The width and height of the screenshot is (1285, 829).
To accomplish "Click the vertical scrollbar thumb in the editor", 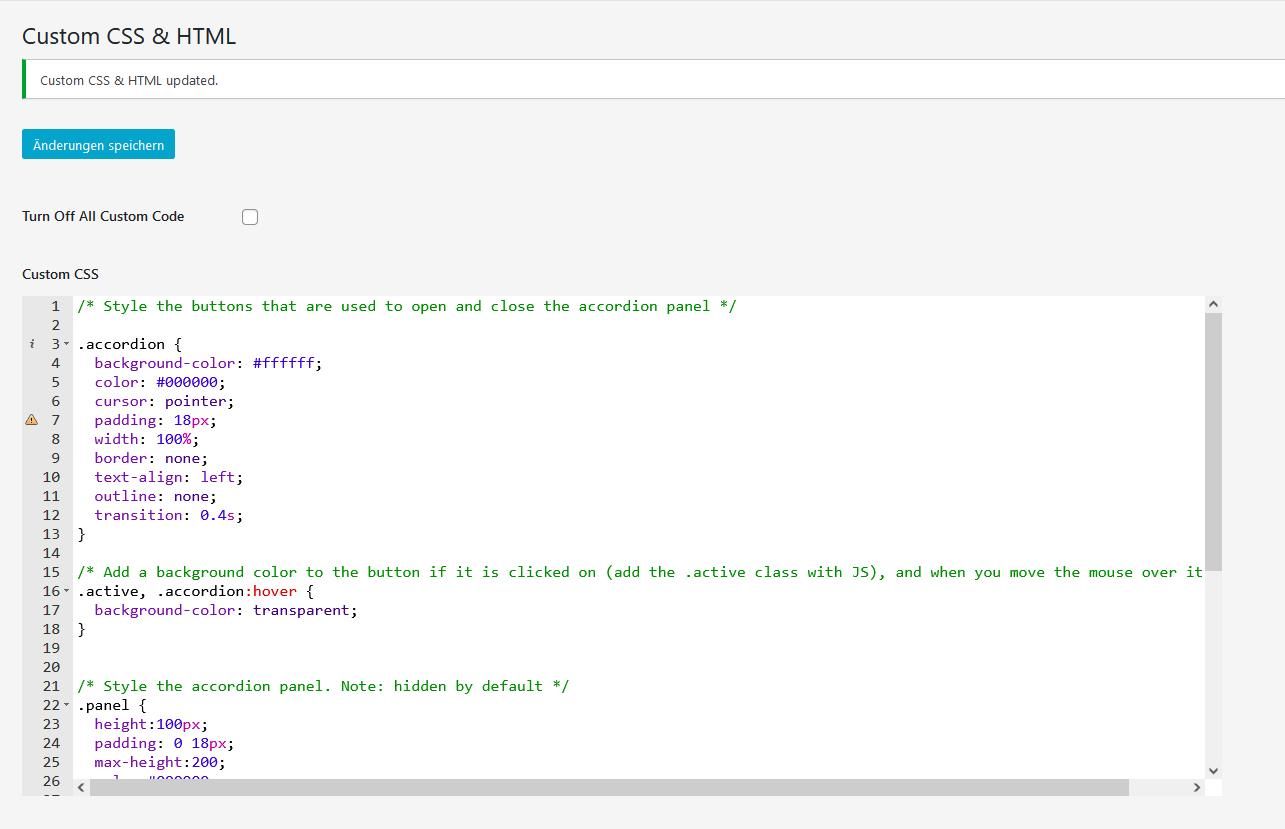I will click(1213, 440).
